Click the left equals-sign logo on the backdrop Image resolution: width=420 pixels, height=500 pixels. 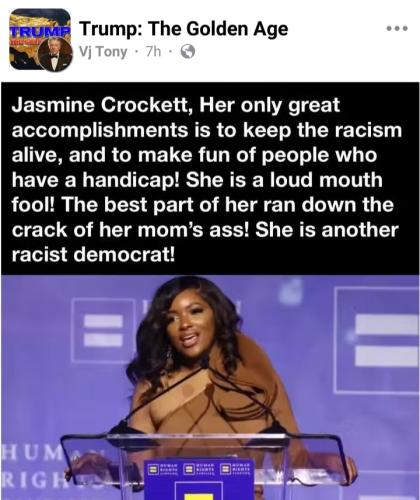point(103,330)
